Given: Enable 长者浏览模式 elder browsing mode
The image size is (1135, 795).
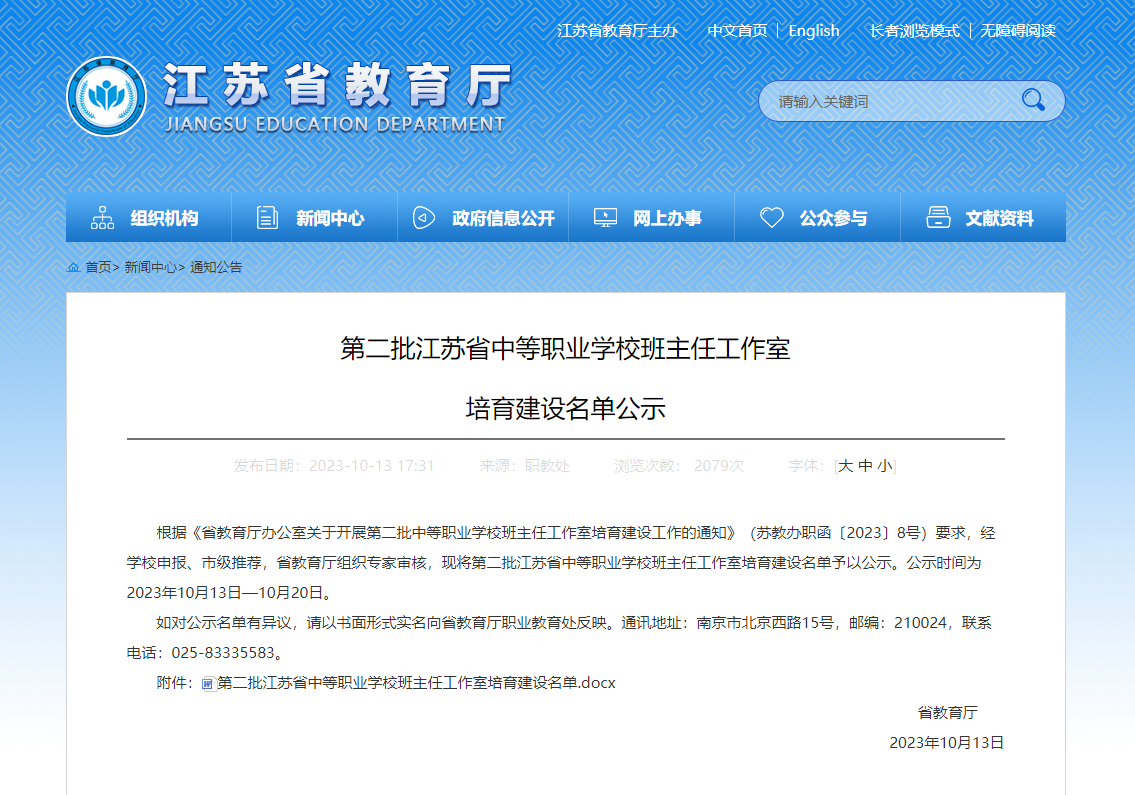Looking at the screenshot, I should coord(914,31).
